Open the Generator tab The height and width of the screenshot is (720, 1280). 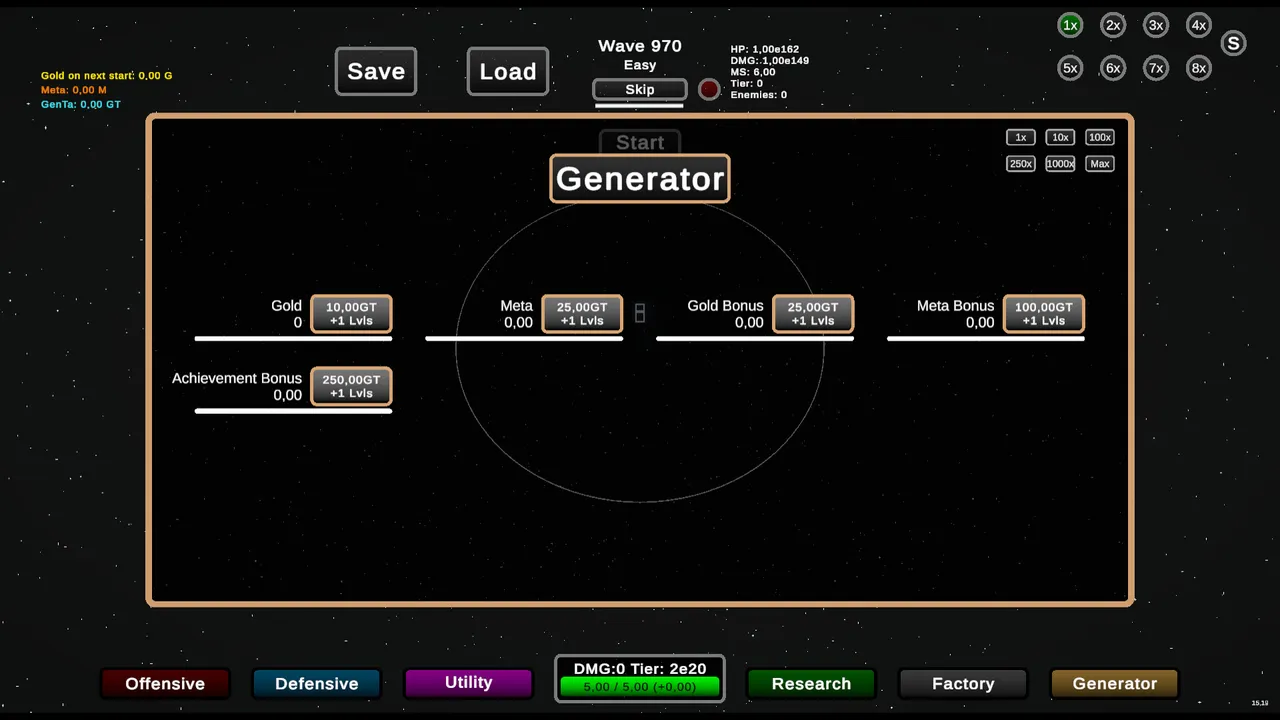click(x=1115, y=684)
